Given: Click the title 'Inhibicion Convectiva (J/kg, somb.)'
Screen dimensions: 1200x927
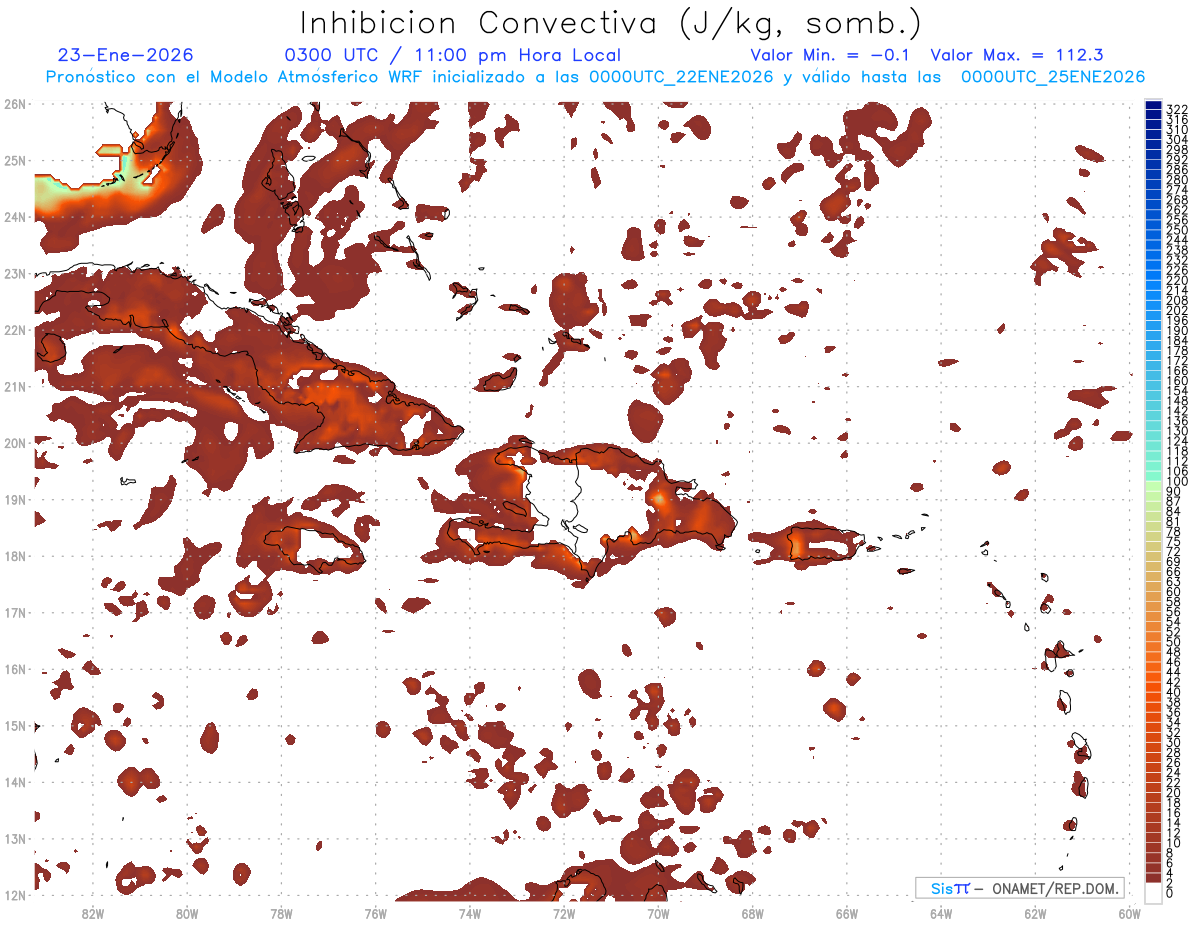Looking at the screenshot, I should point(611,24).
